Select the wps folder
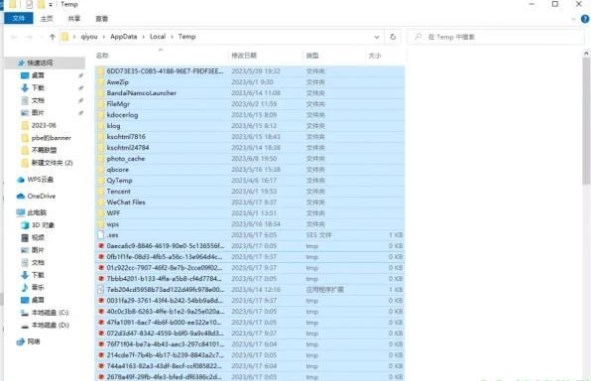The image size is (591, 381). 250,224
